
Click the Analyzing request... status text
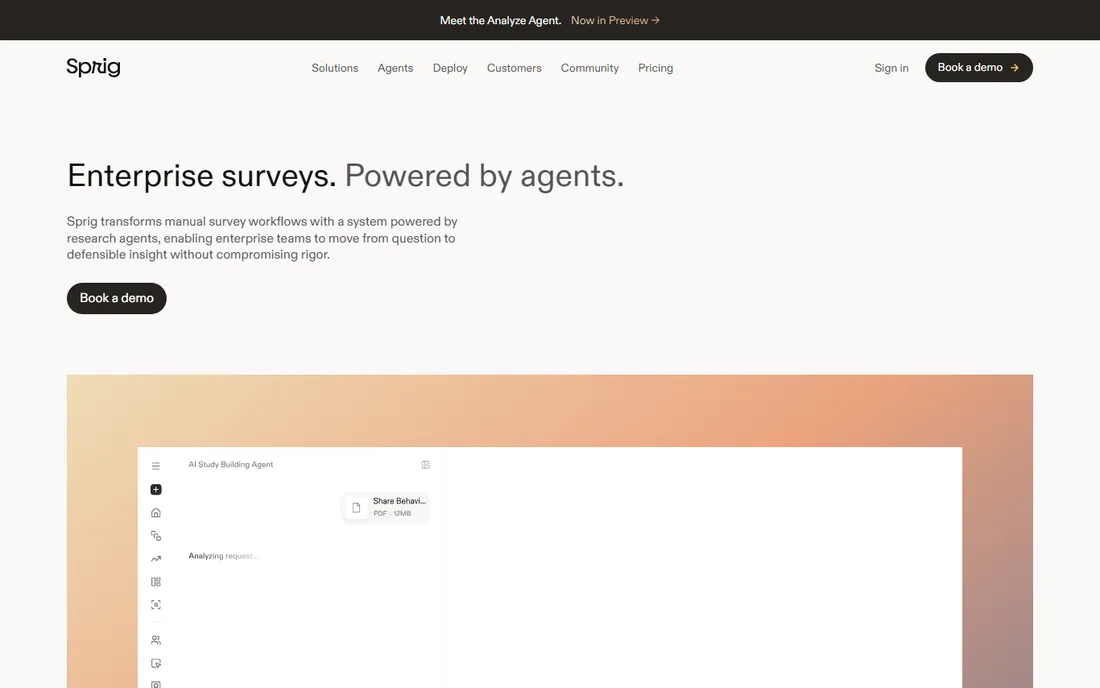click(223, 556)
